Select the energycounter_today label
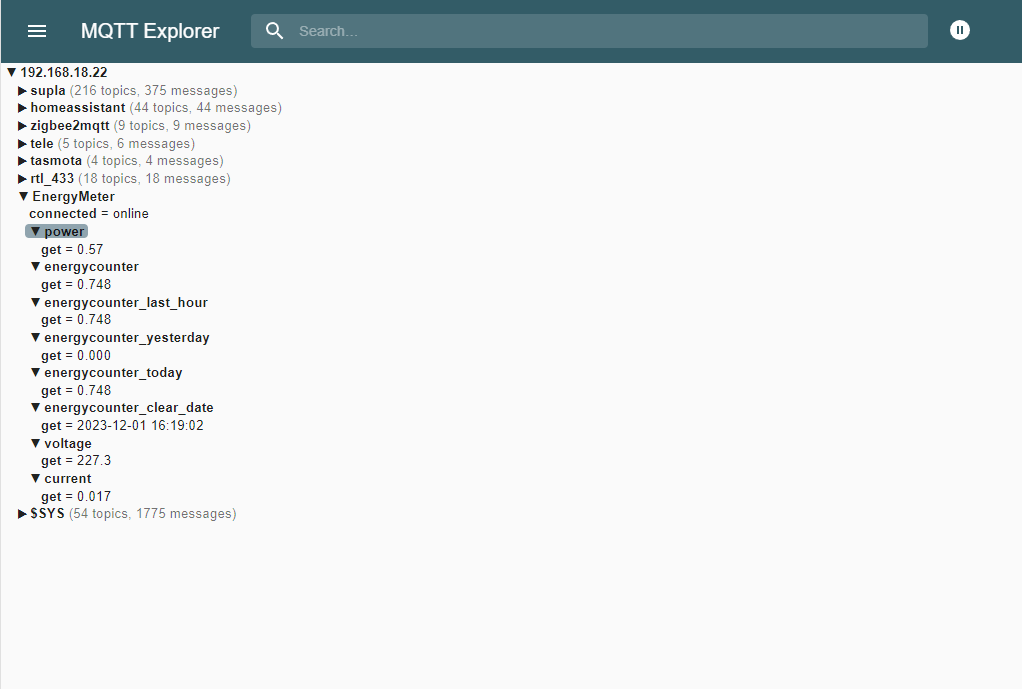The height and width of the screenshot is (689, 1022). point(113,373)
